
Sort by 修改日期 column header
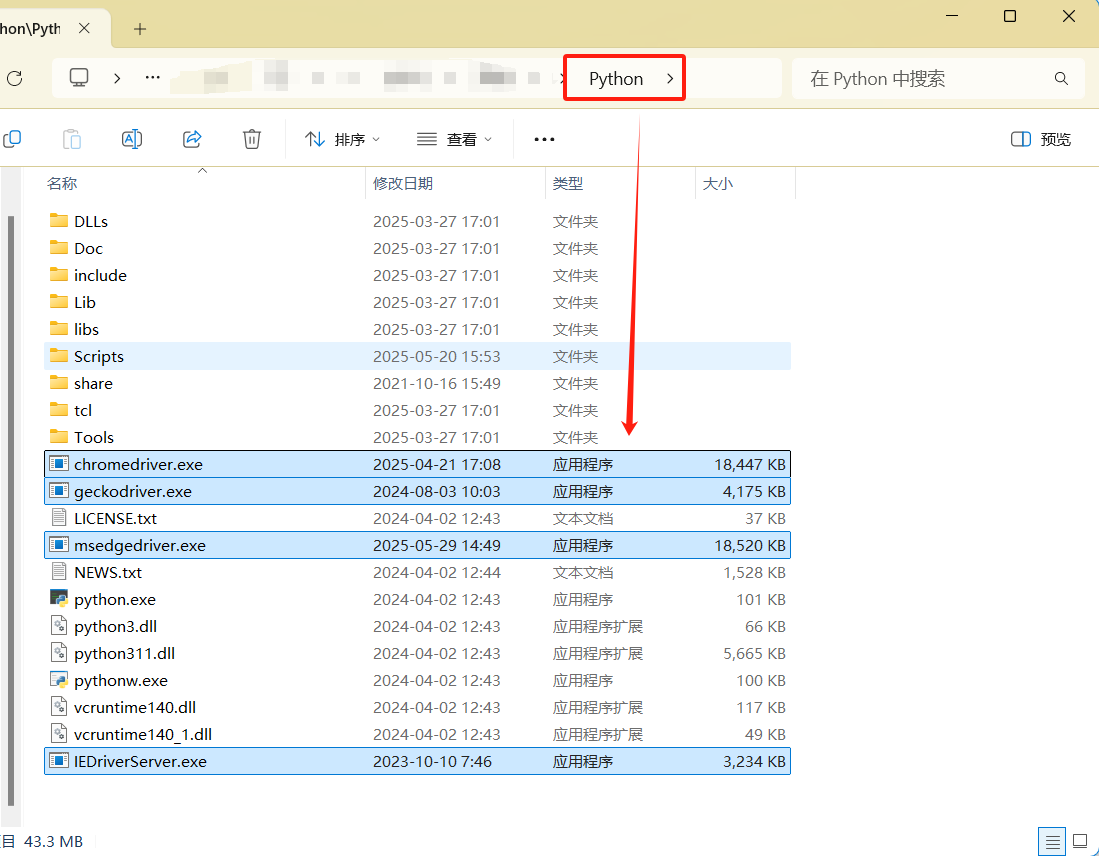[x=403, y=184]
